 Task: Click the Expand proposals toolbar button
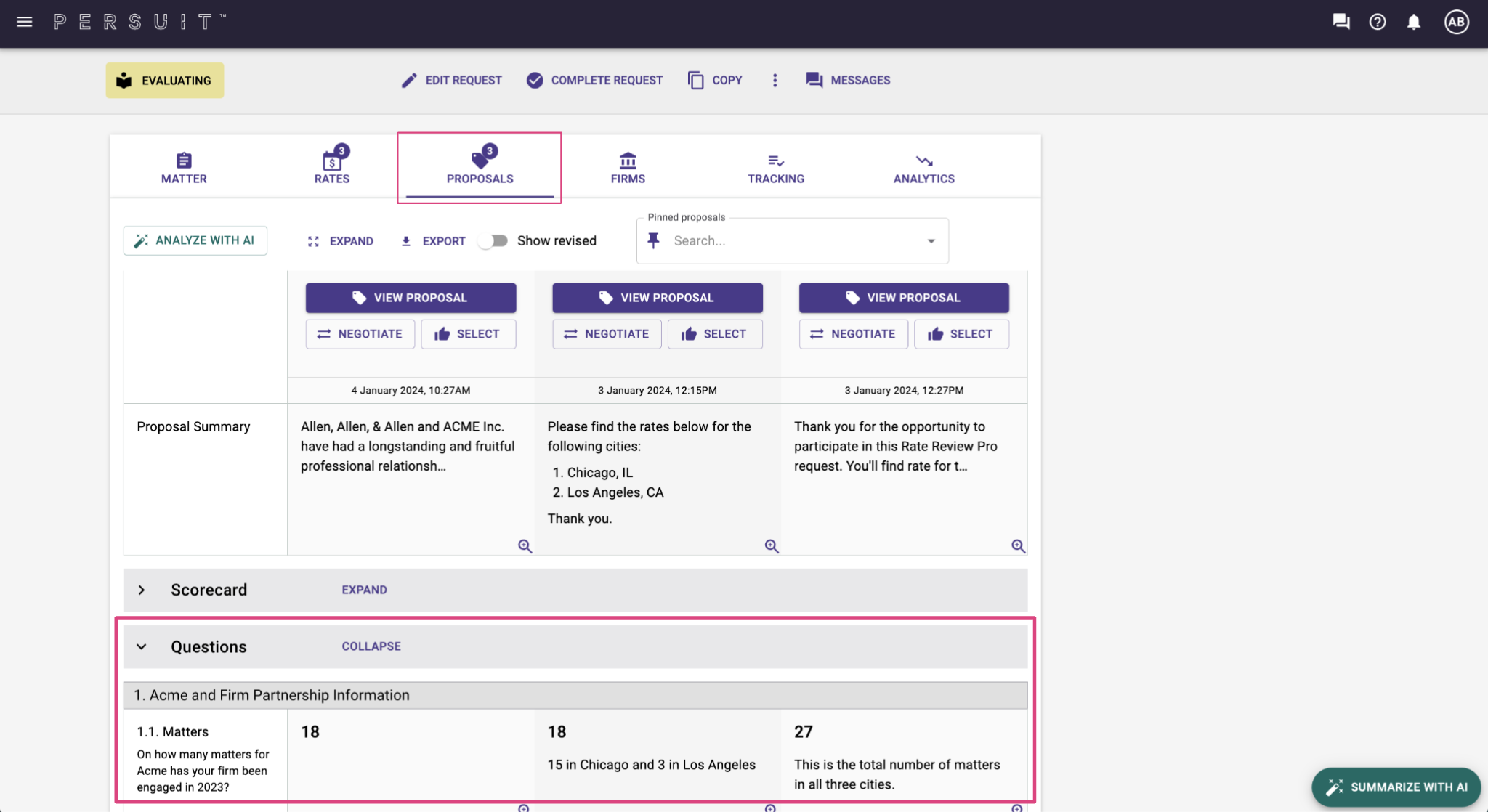pyautogui.click(x=340, y=241)
